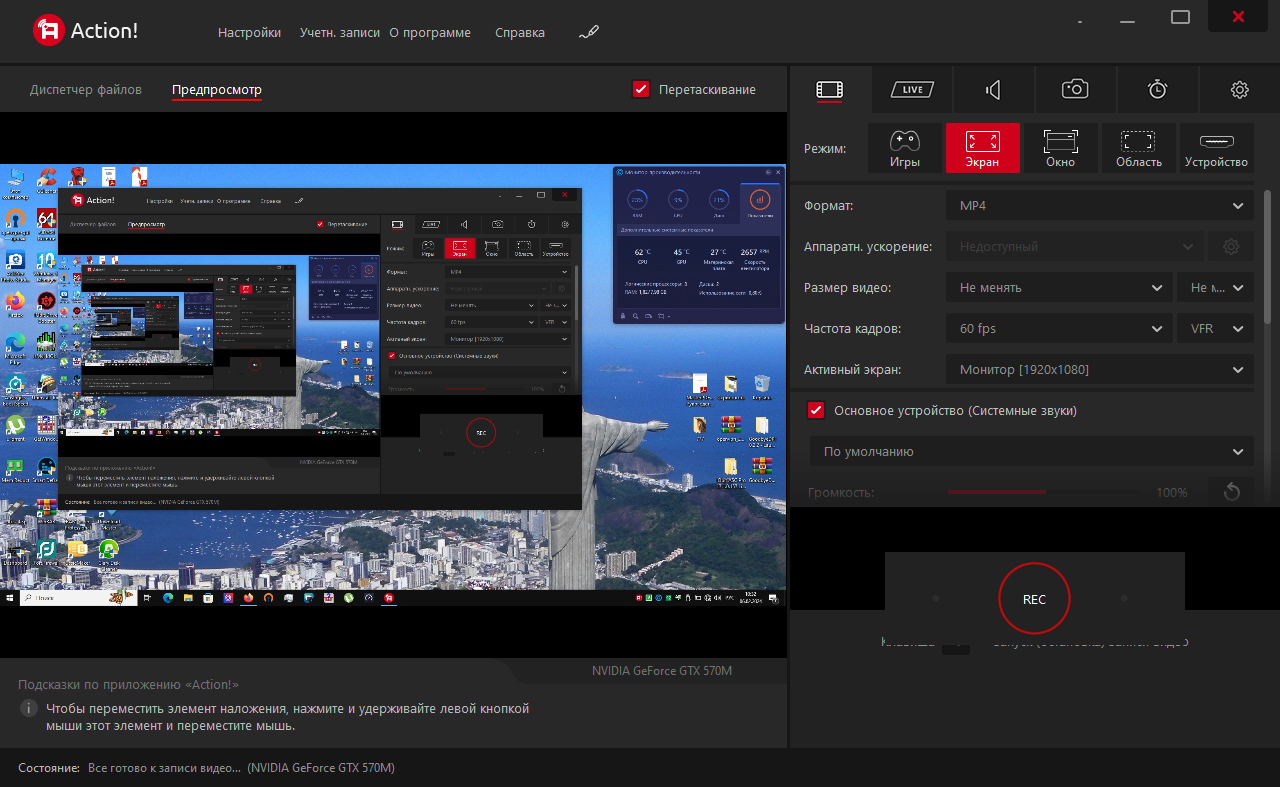Image resolution: width=1280 pixels, height=787 pixels.
Task: Switch to LIVE streaming tab
Action: (912, 89)
